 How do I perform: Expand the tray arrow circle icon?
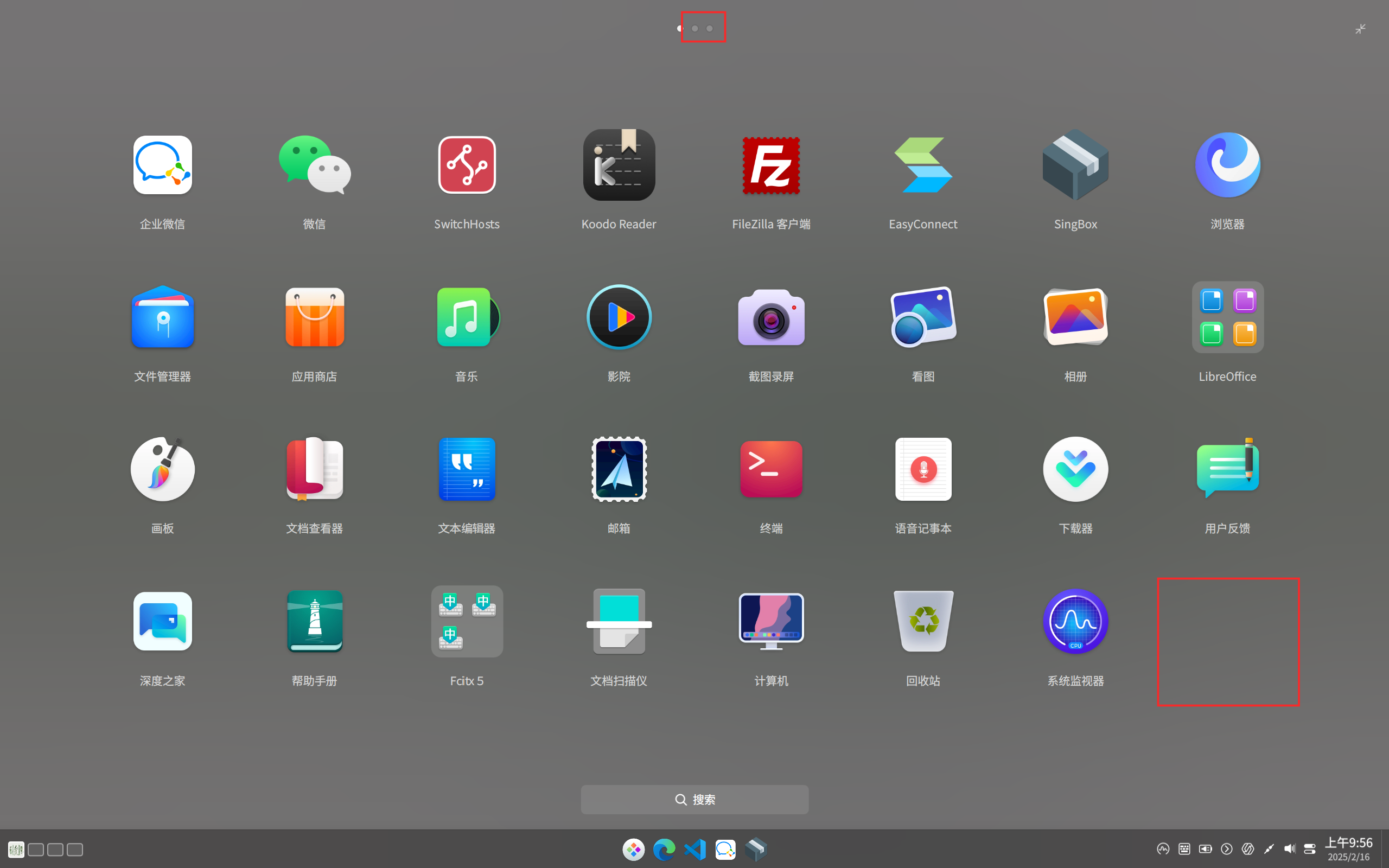[1227, 848]
